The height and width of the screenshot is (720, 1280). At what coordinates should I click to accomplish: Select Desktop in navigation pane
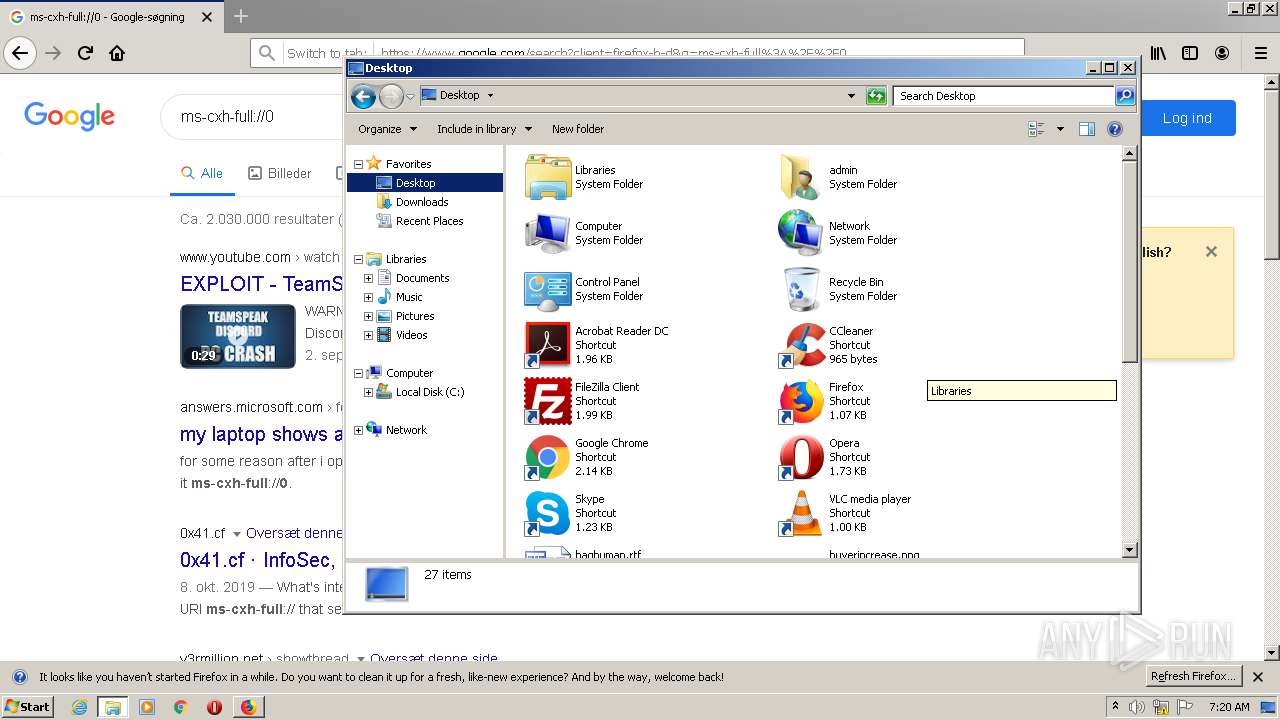[x=425, y=183]
